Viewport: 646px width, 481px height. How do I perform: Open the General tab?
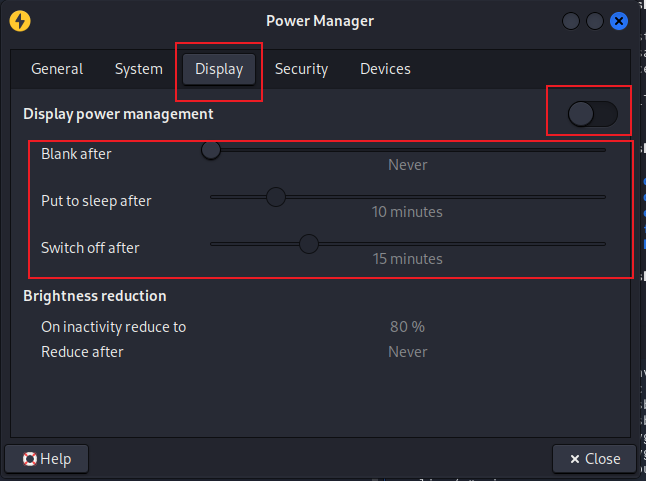point(57,69)
